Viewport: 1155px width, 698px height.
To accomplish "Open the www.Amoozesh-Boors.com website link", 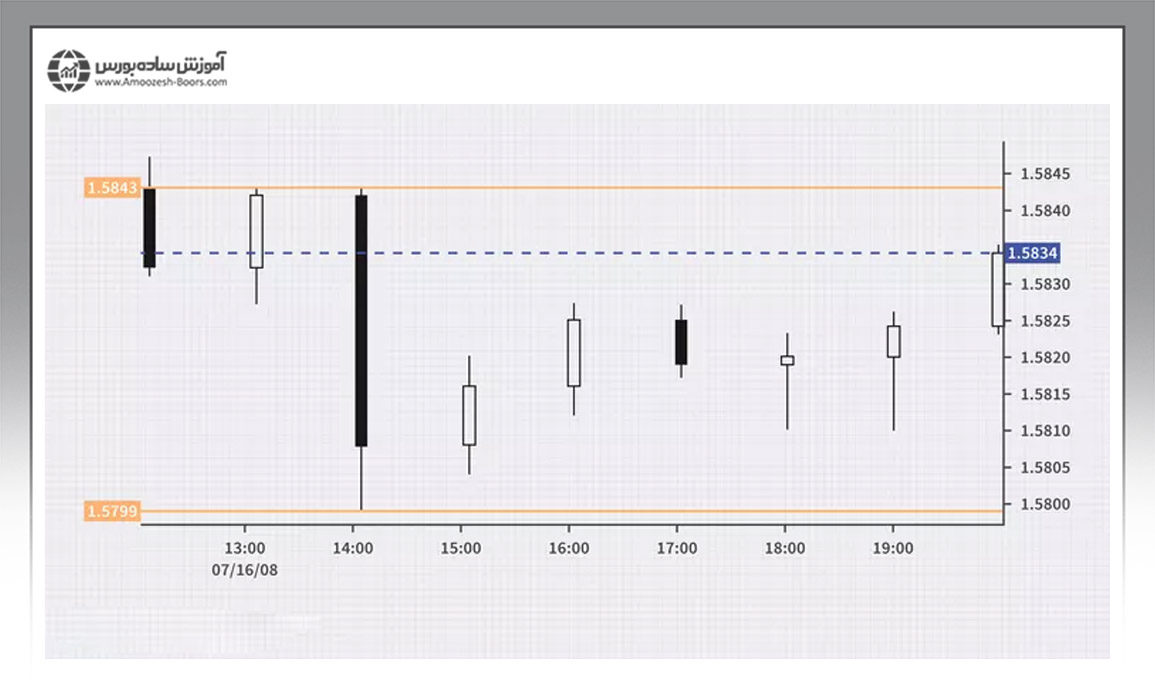I will pyautogui.click(x=161, y=82).
